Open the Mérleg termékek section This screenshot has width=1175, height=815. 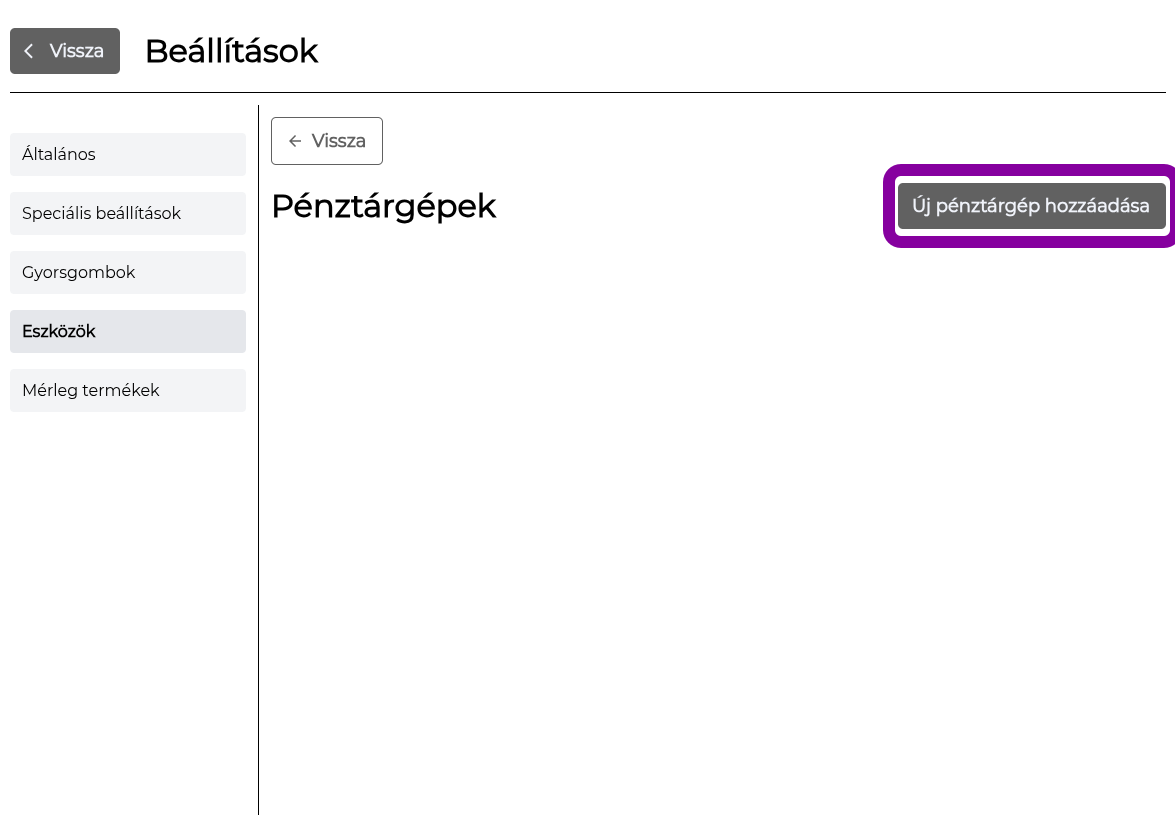point(127,390)
